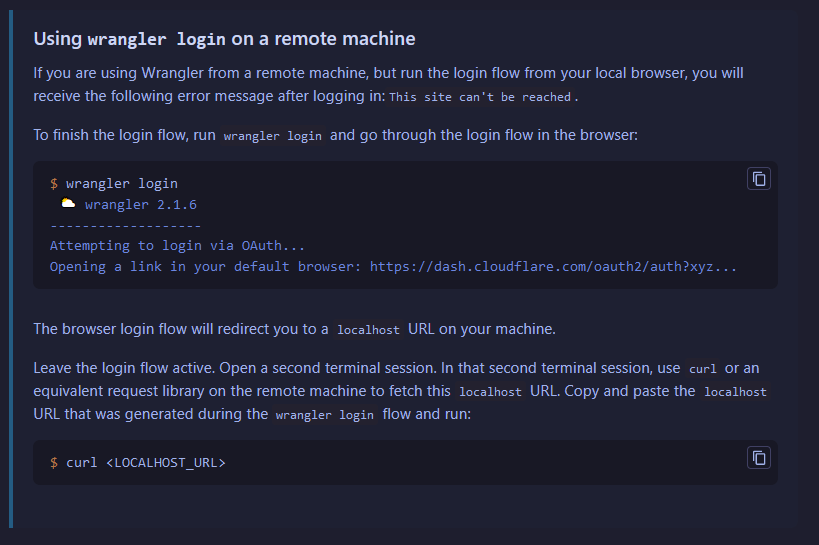This screenshot has height=545, width=819.
Task: Click the "$ wrangler login" command line
Action: point(114,184)
